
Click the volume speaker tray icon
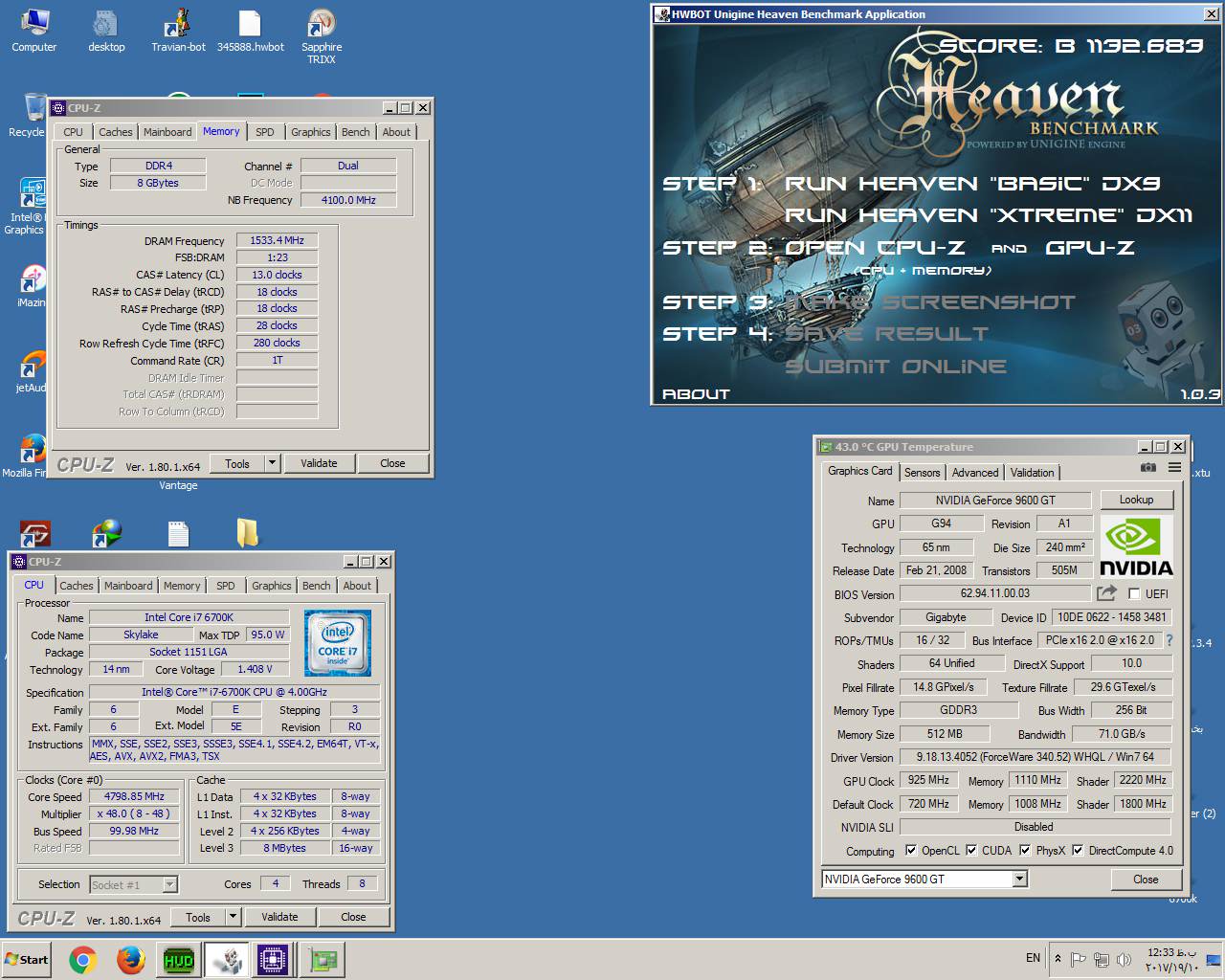(1124, 959)
